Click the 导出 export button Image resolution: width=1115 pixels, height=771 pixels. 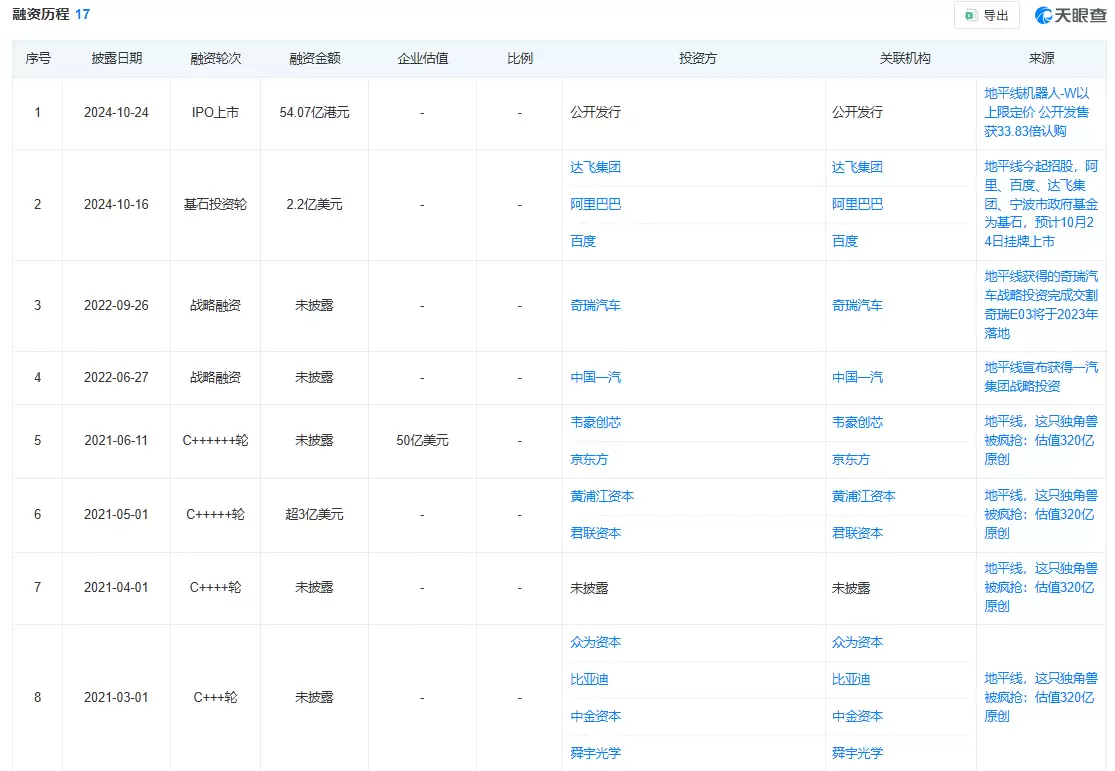click(986, 15)
